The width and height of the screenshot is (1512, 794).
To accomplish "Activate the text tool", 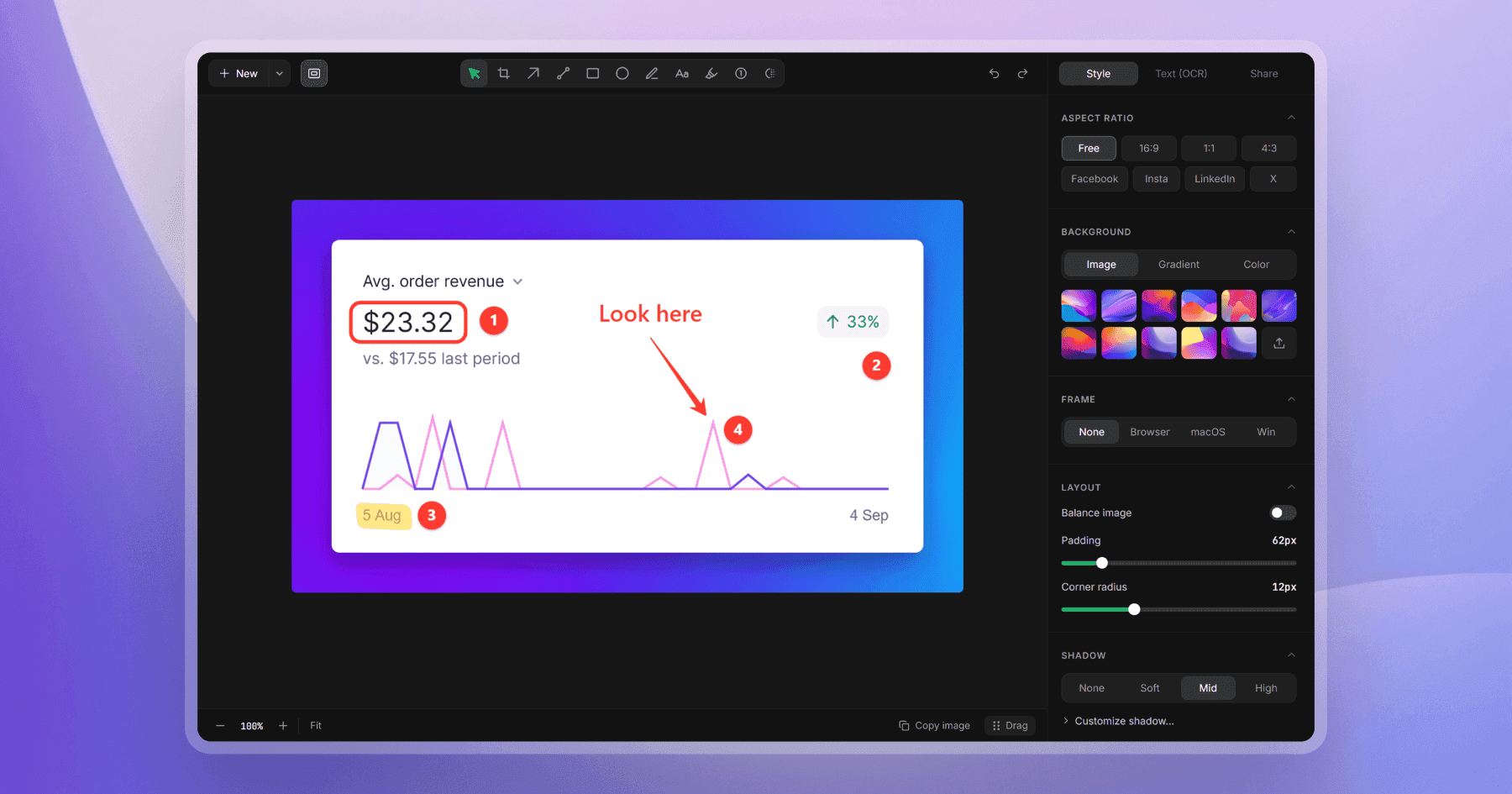I will pos(682,74).
